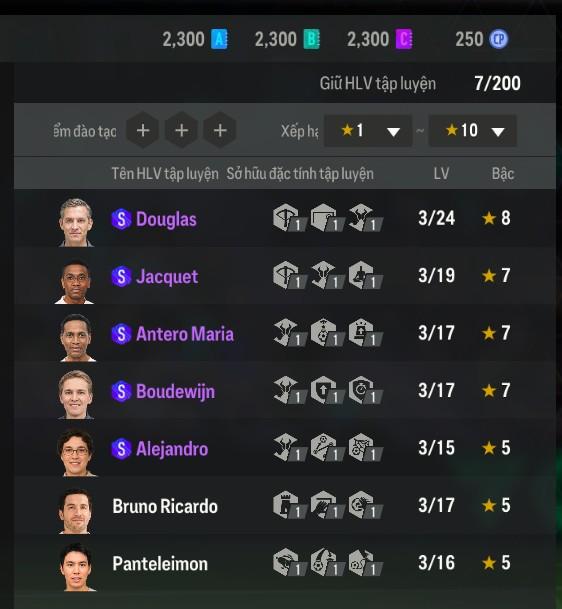
Task: Select Bruno Ricardo's first trait icon
Action: [289, 505]
